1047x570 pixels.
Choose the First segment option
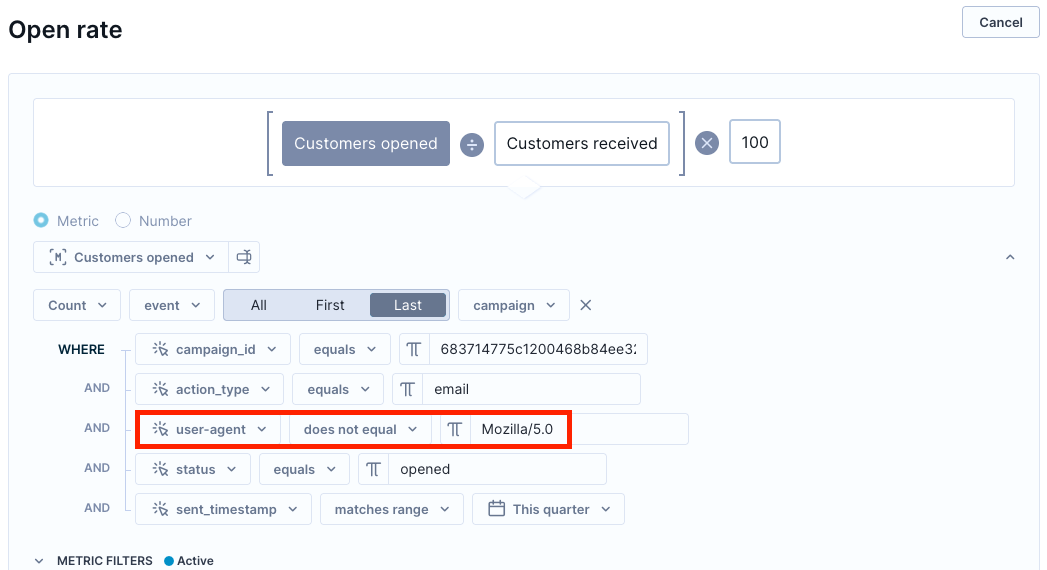click(x=330, y=305)
